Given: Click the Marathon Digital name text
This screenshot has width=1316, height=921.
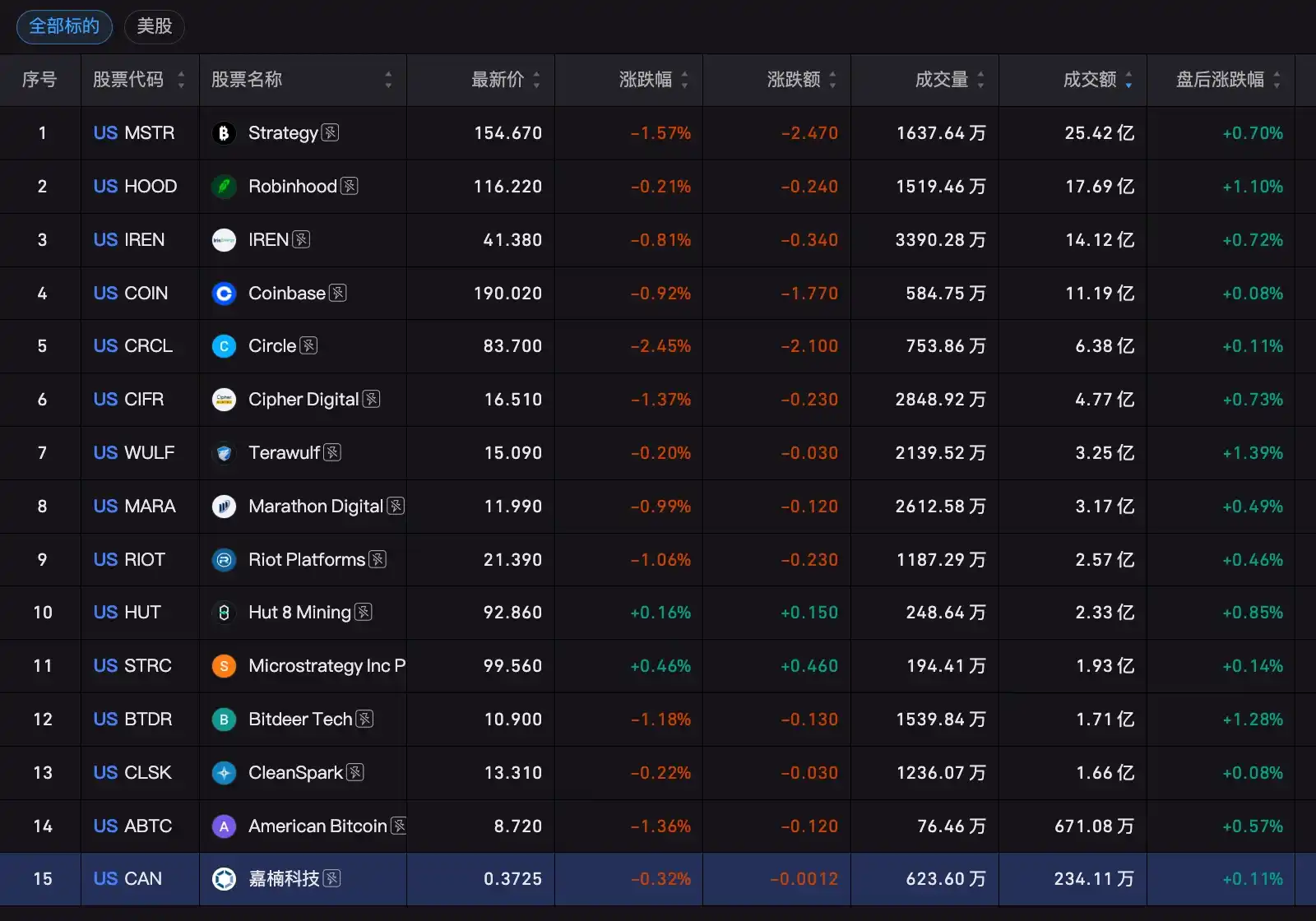Looking at the screenshot, I should [316, 507].
